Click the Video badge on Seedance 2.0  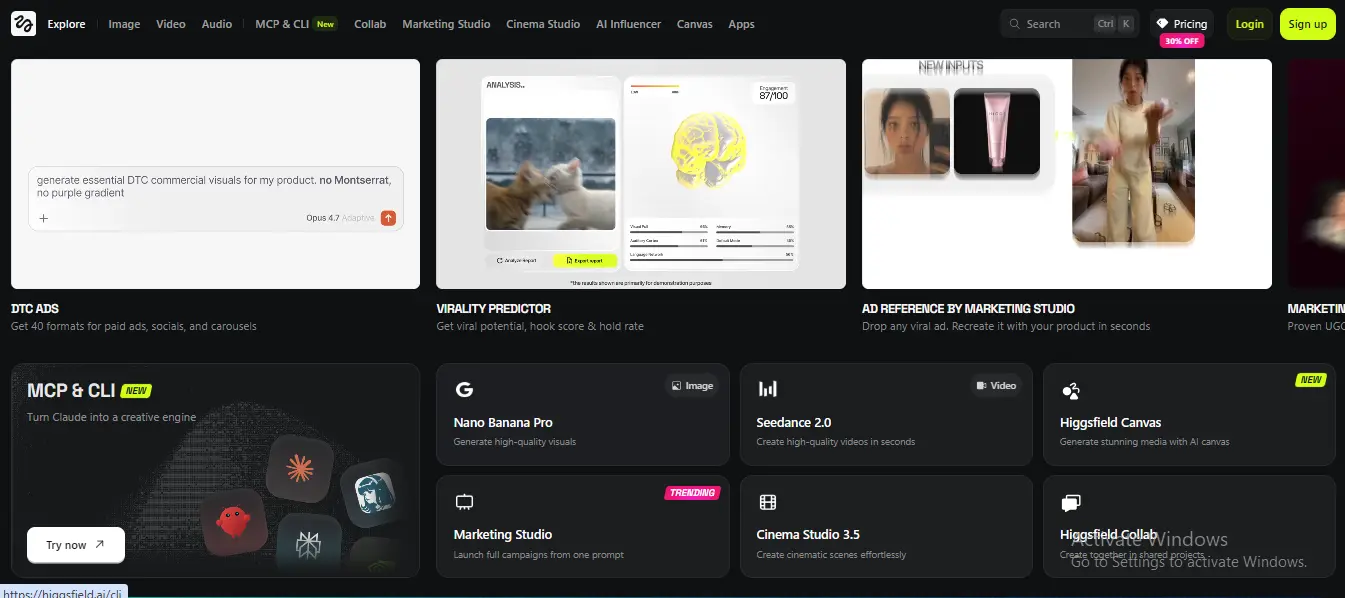coord(994,385)
